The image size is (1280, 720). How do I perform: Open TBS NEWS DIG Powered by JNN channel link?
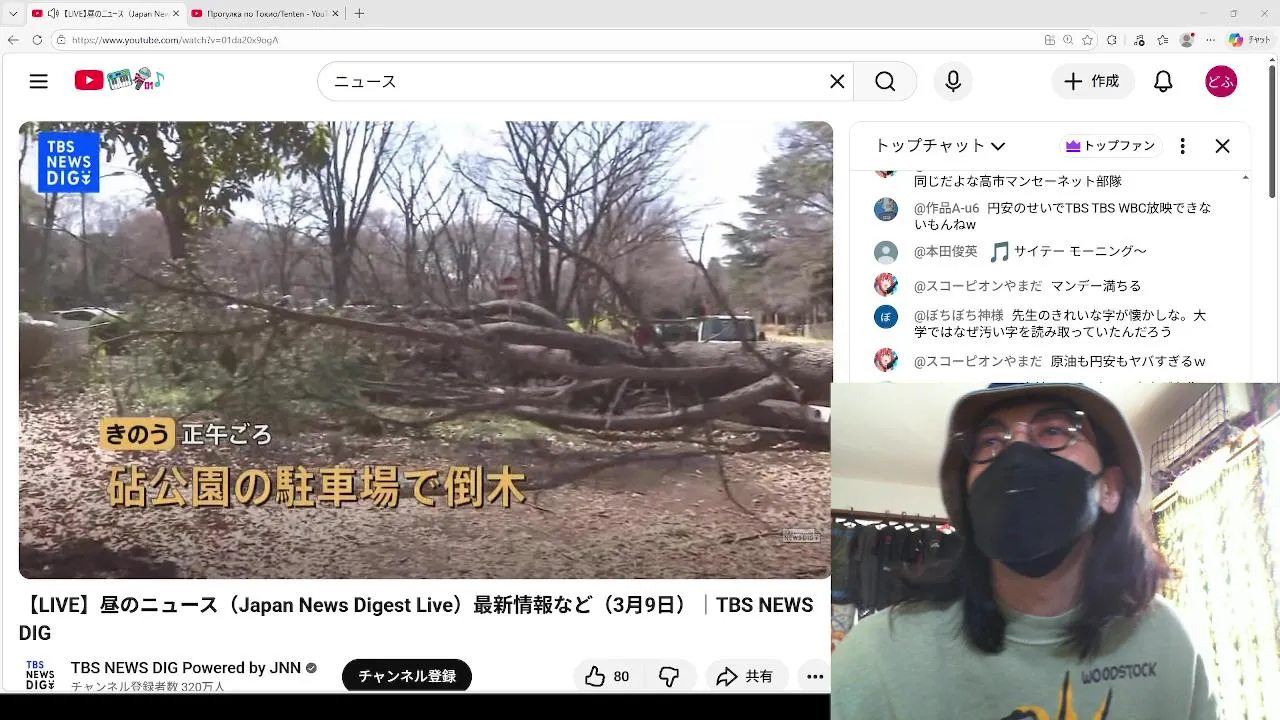tap(186, 668)
